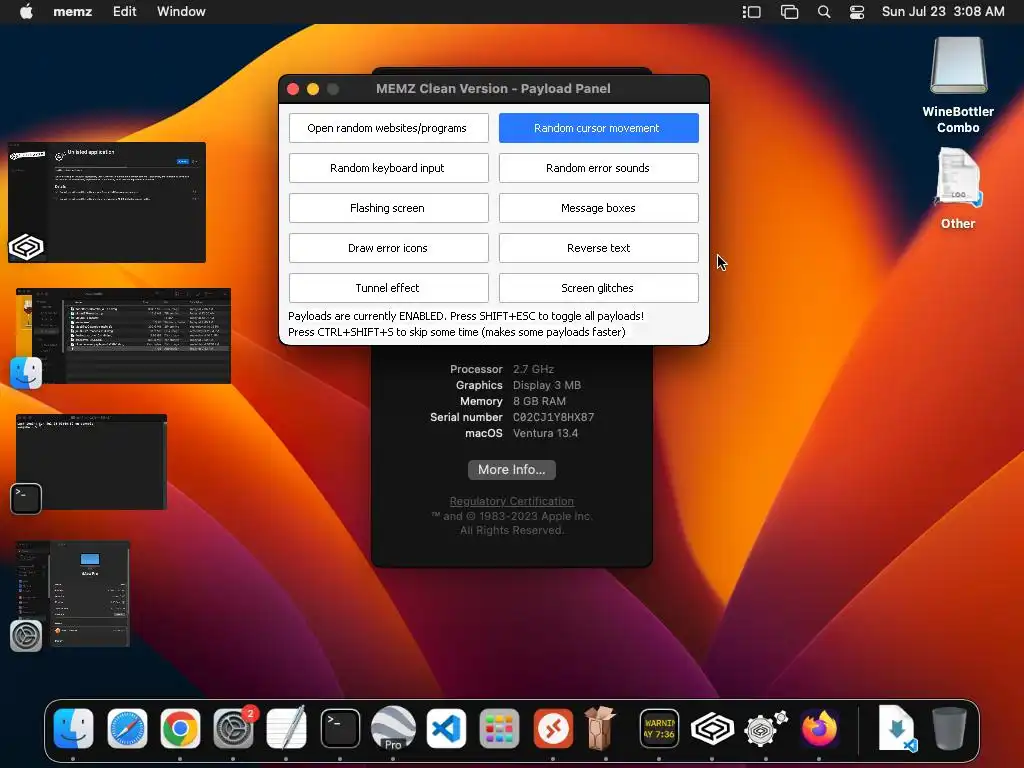Switch to the Terminal Stage Manager thumbnail
The height and width of the screenshot is (768, 1024).
tap(91, 461)
